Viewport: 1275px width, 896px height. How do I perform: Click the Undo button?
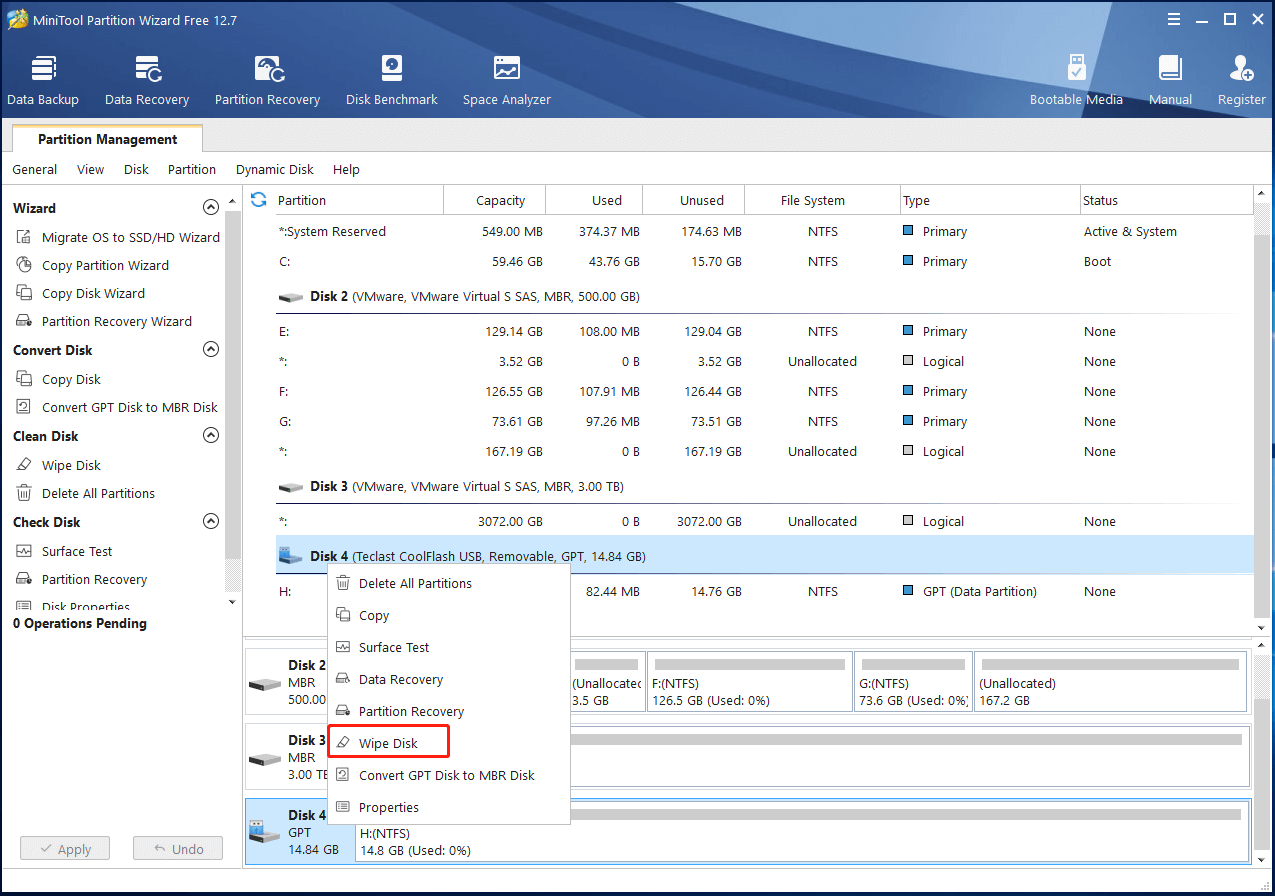[x=178, y=849]
